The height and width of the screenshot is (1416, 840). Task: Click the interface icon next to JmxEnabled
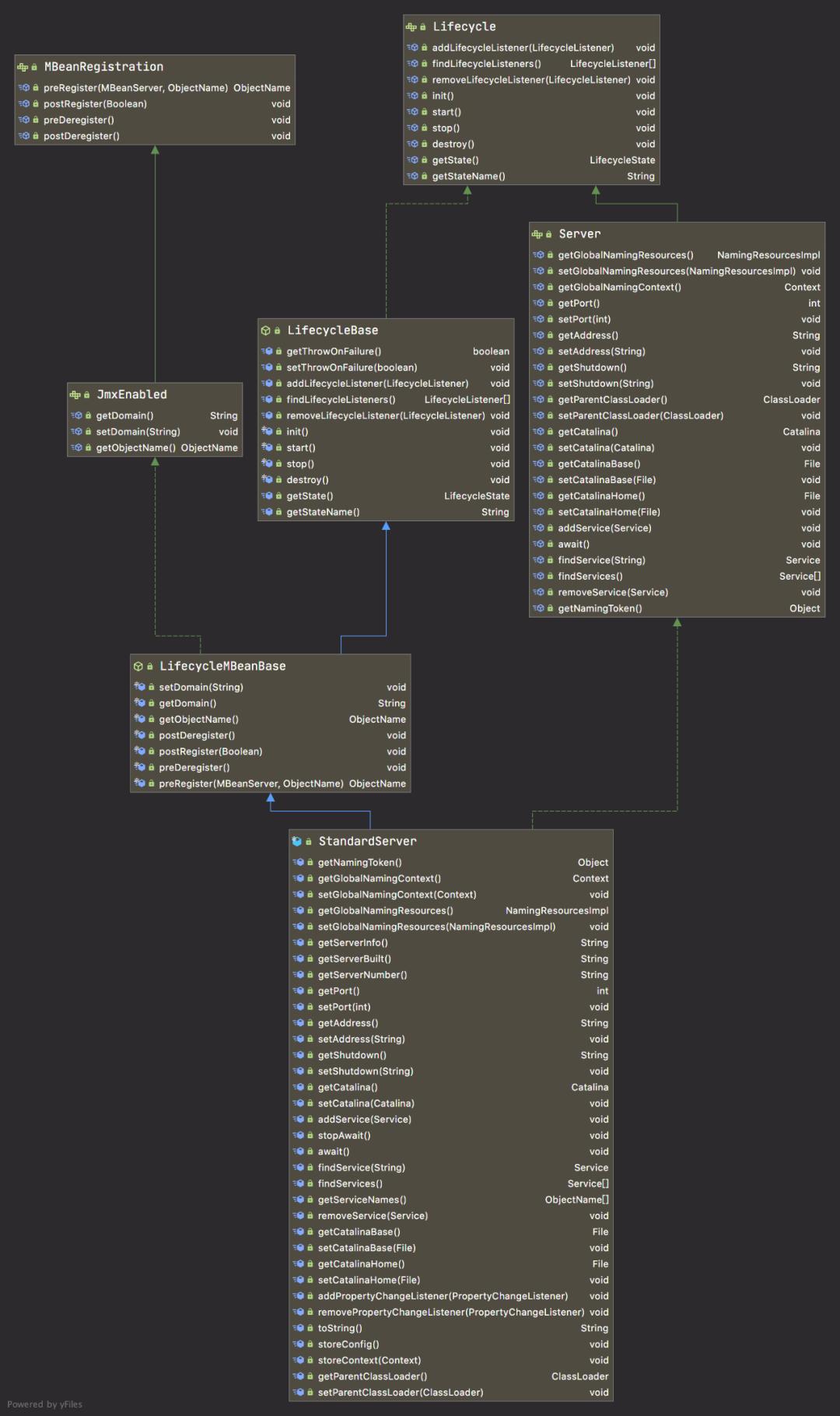tap(75, 395)
